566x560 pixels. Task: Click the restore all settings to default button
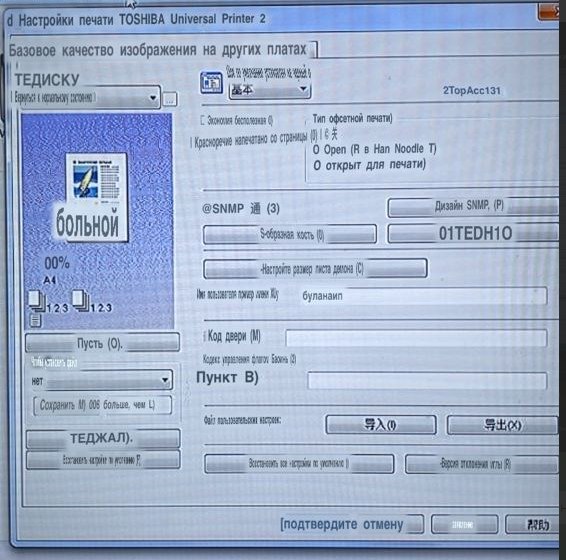(x=299, y=464)
